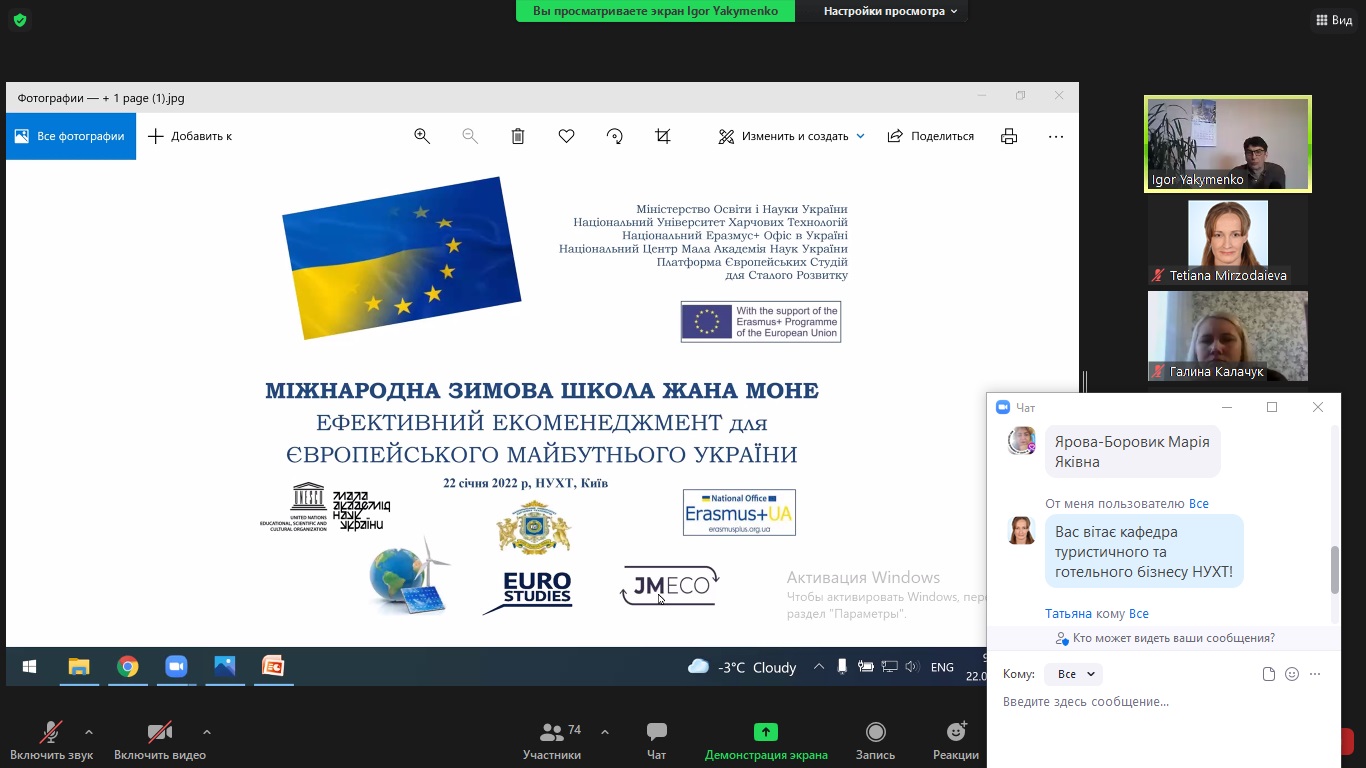Image resolution: width=1366 pixels, height=768 pixels.
Task: Zoom out on the photo
Action: coord(470,136)
